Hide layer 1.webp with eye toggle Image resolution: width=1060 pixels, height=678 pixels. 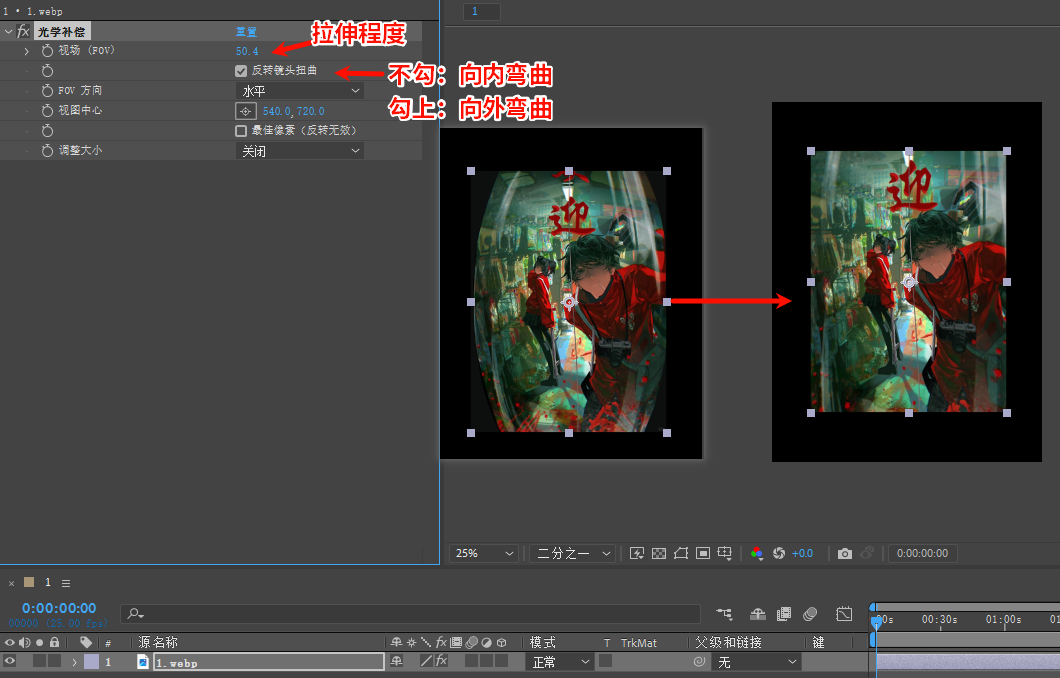point(9,661)
